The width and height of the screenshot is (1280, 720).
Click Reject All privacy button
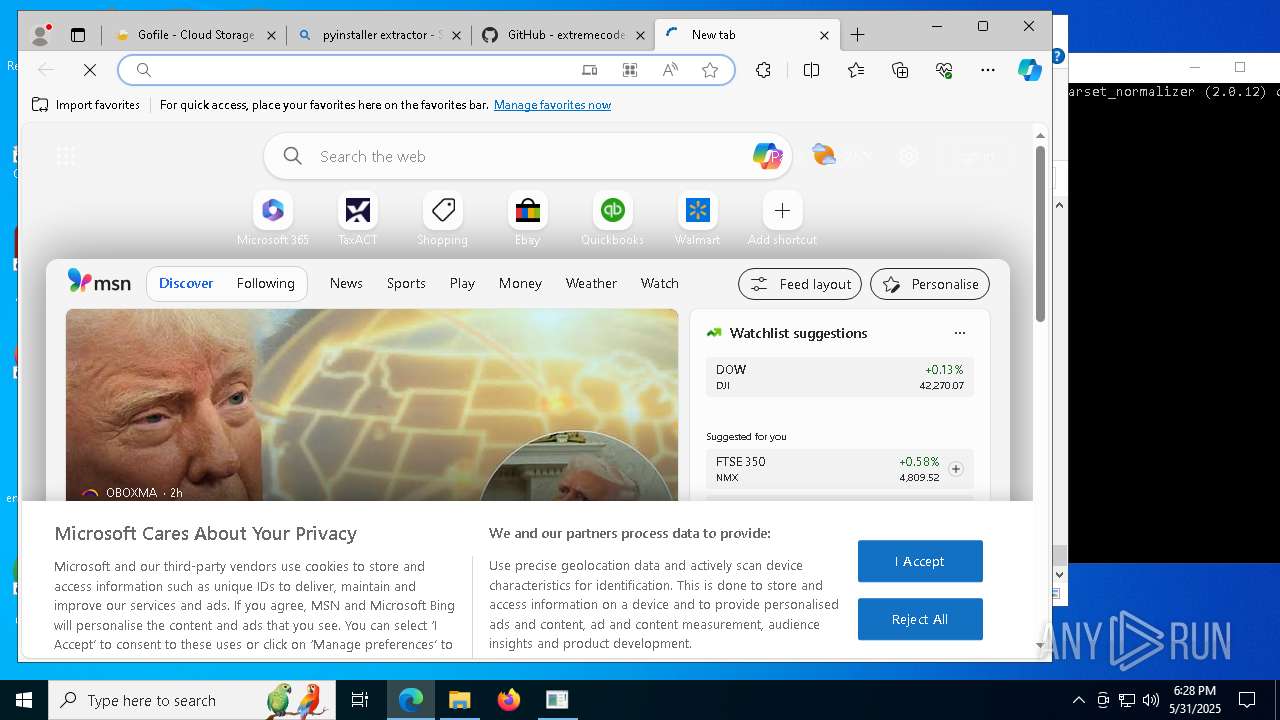[x=920, y=619]
